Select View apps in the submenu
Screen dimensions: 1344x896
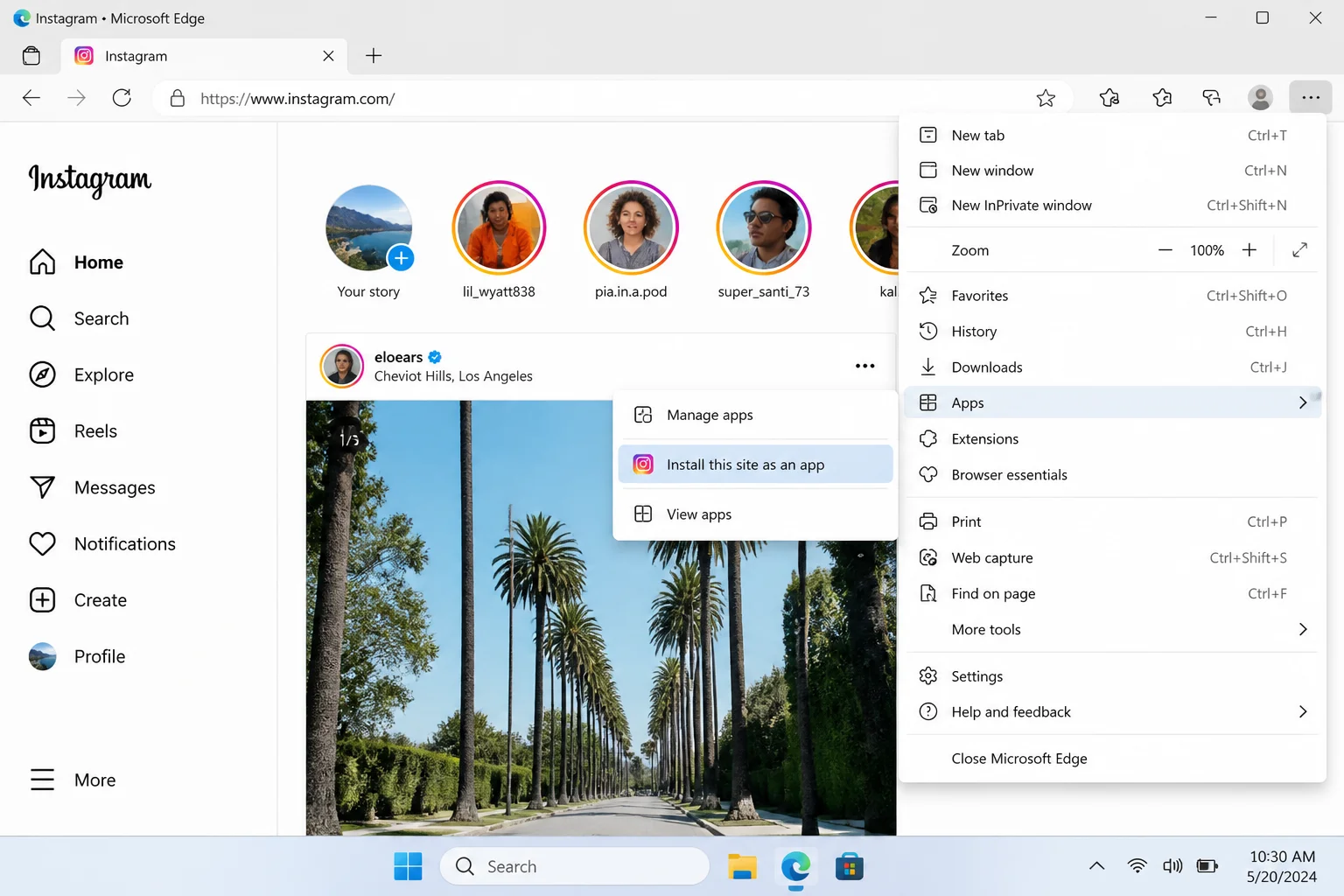pyautogui.click(x=755, y=514)
